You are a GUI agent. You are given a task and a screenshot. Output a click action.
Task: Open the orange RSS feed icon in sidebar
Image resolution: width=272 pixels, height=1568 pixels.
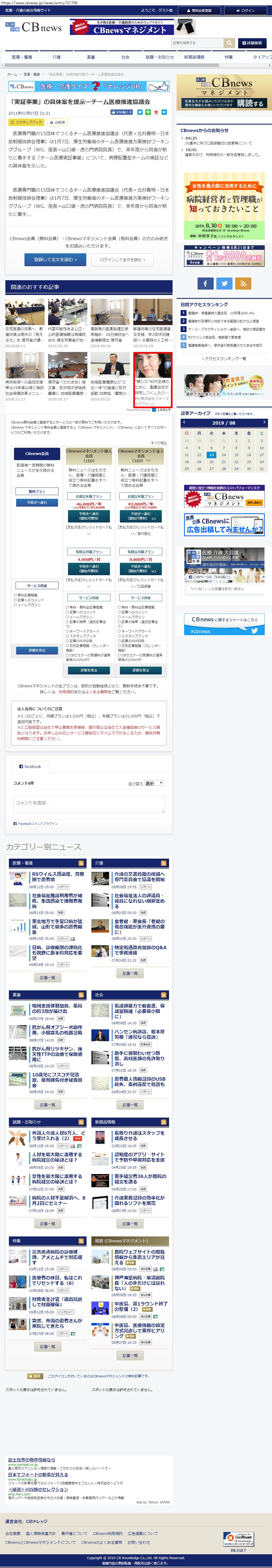(x=244, y=283)
